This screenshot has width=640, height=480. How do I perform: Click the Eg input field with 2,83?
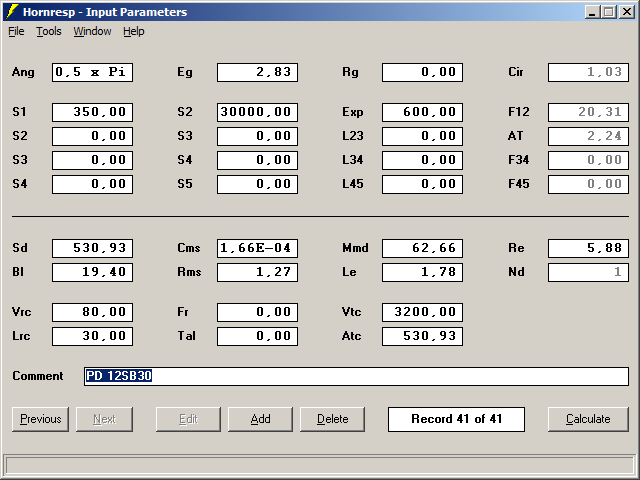tap(257, 72)
